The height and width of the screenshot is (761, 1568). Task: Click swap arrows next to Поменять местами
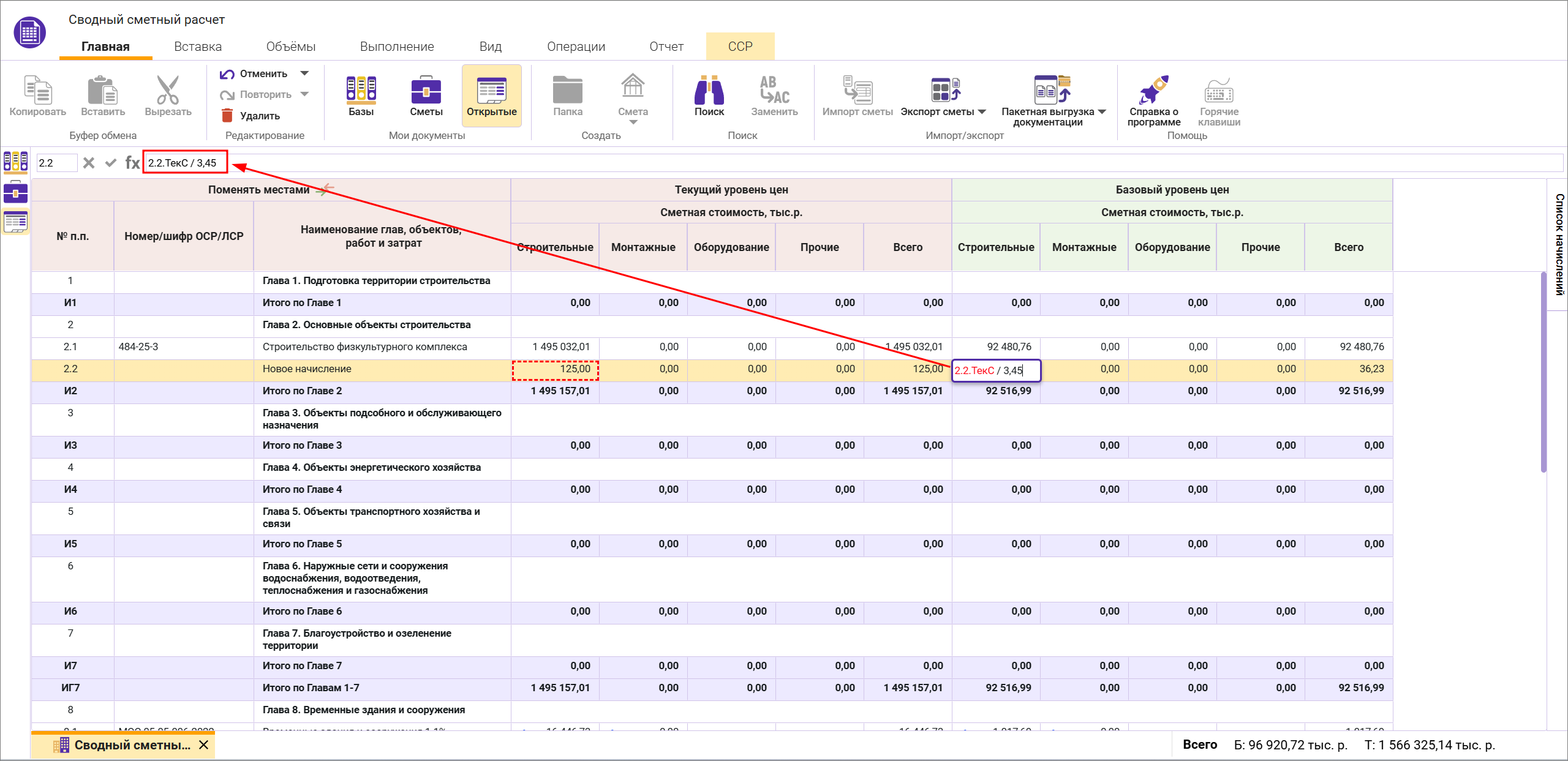click(325, 189)
